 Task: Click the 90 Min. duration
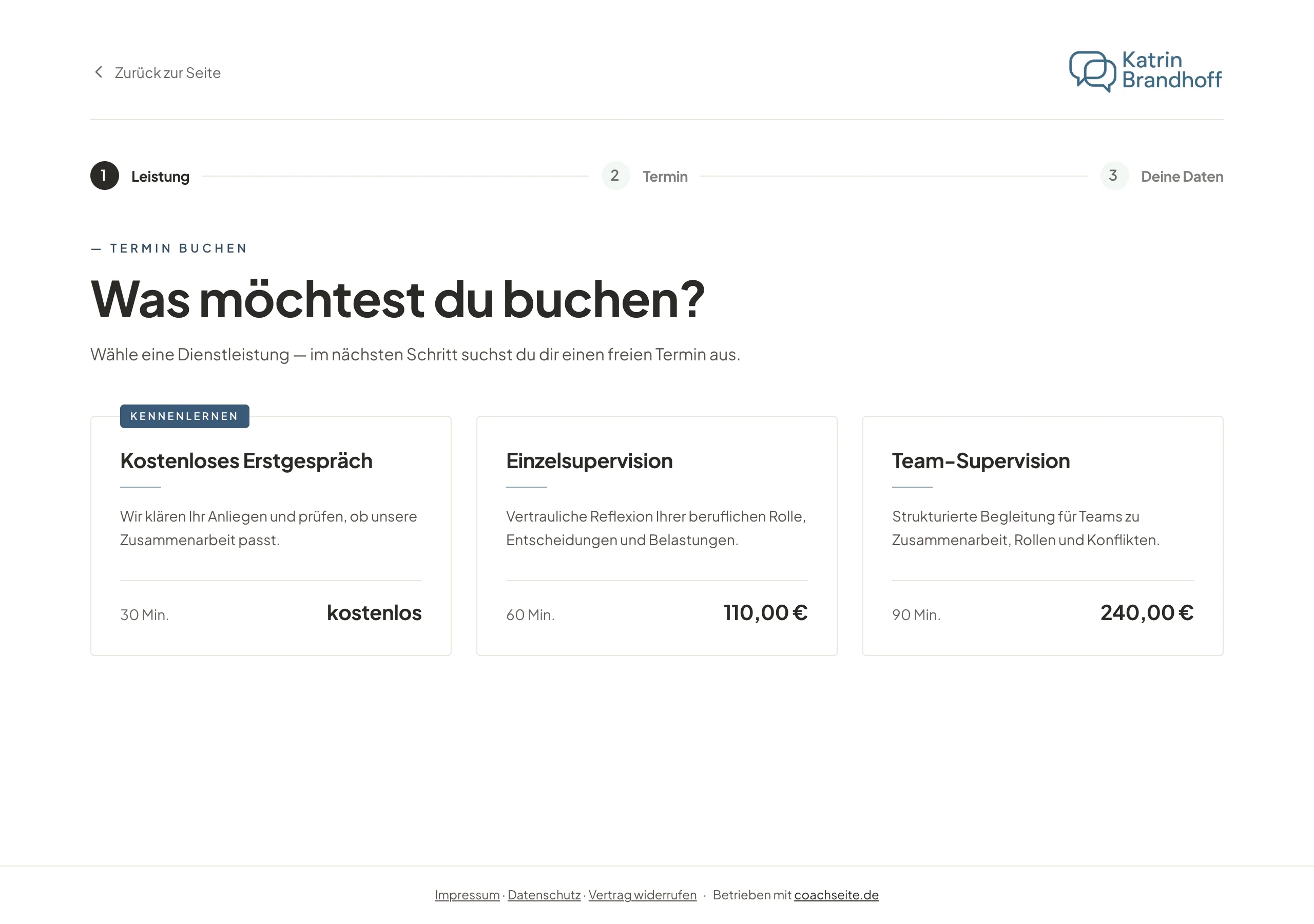916,615
